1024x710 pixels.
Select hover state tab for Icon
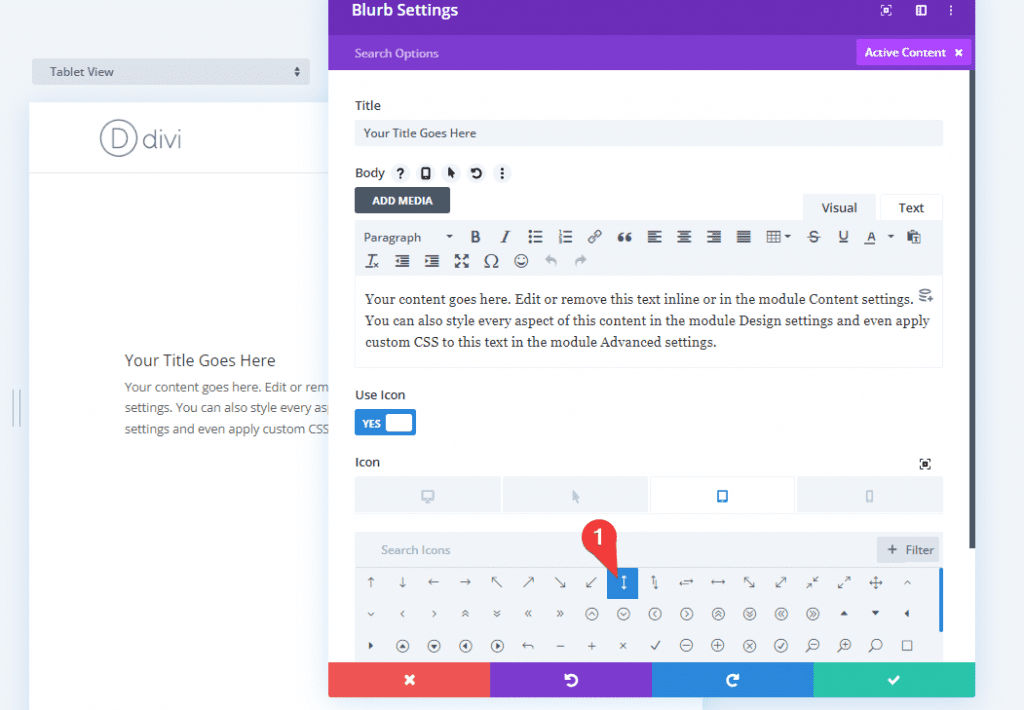(x=575, y=496)
